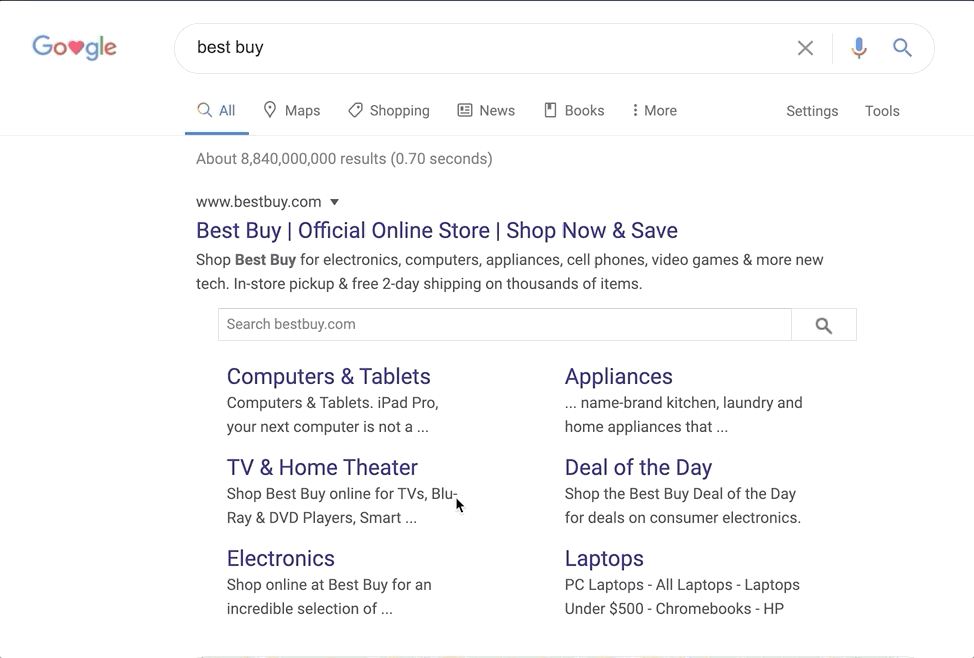Open Appliances sitelink
This screenshot has height=658, width=974.
pos(618,377)
